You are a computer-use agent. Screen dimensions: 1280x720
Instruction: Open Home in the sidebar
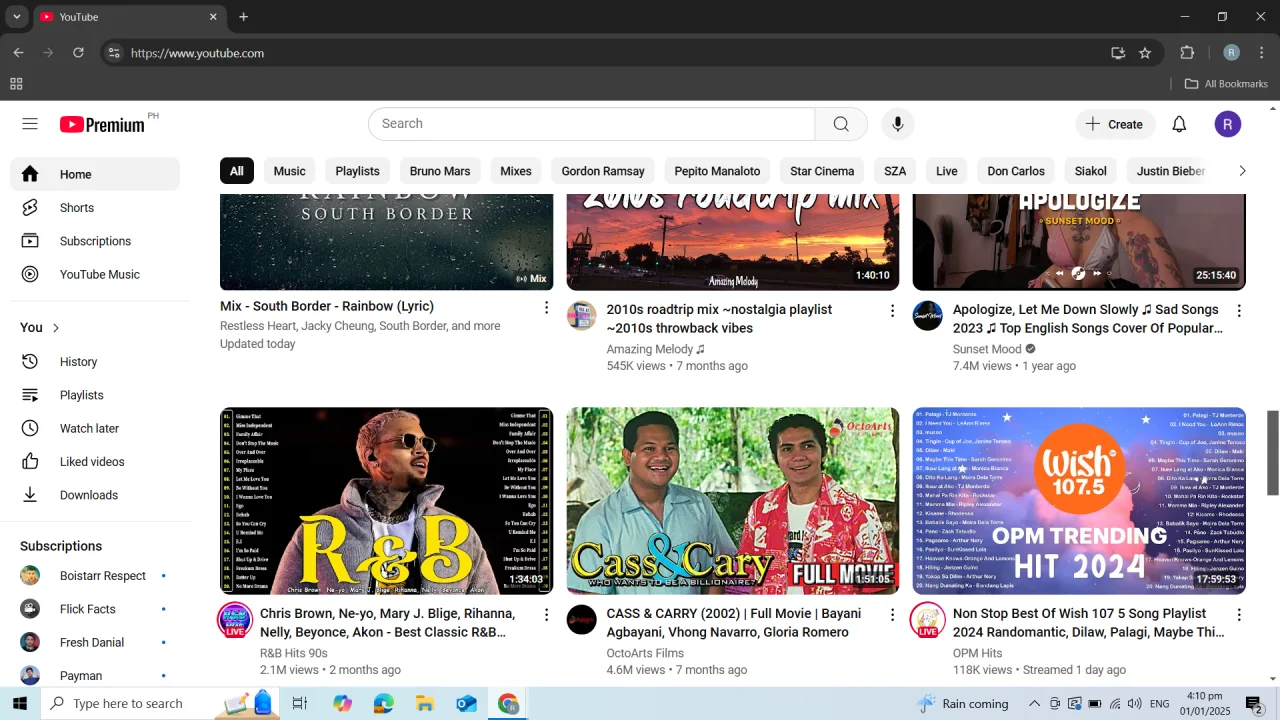(x=95, y=174)
